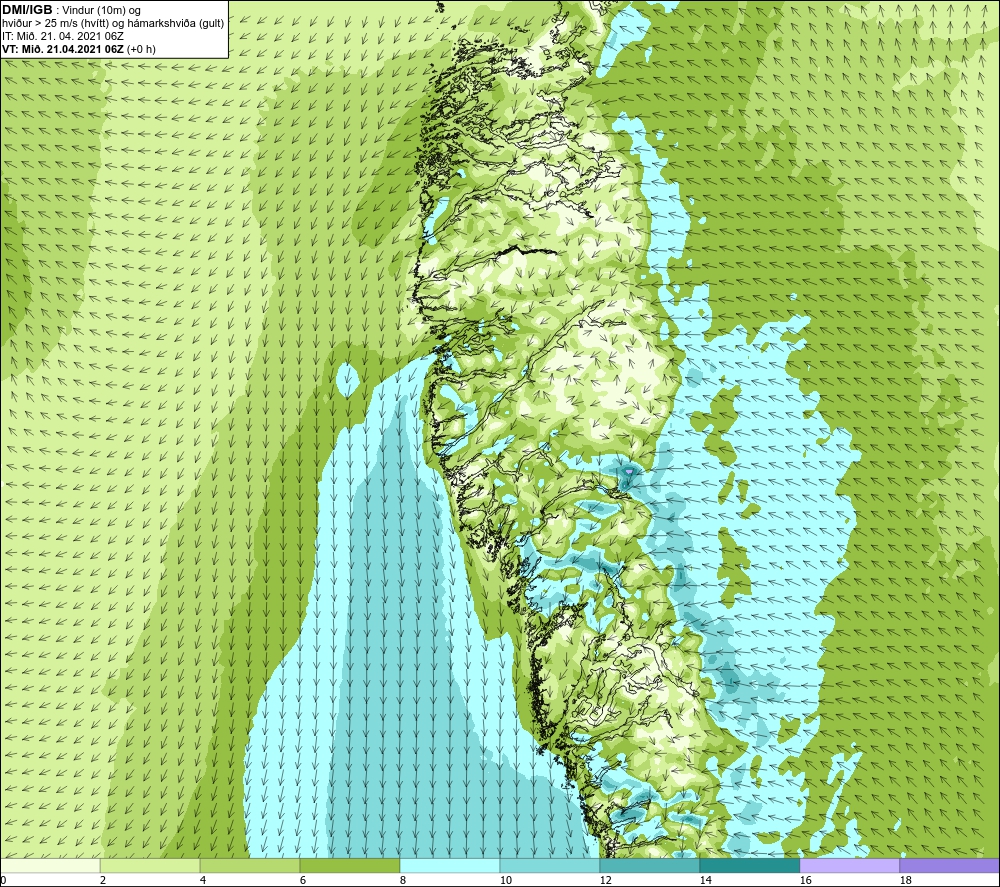Select the 8-10 m/s cyan swatch
Viewport: 1000px width, 887px height.
(x=450, y=866)
